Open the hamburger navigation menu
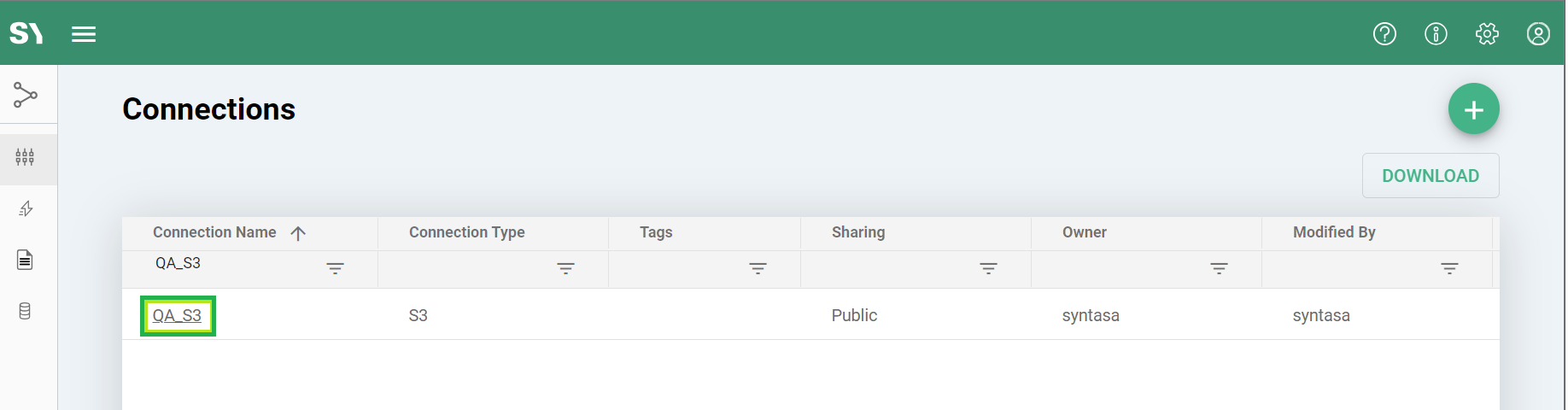The height and width of the screenshot is (410, 1568). pyautogui.click(x=84, y=34)
